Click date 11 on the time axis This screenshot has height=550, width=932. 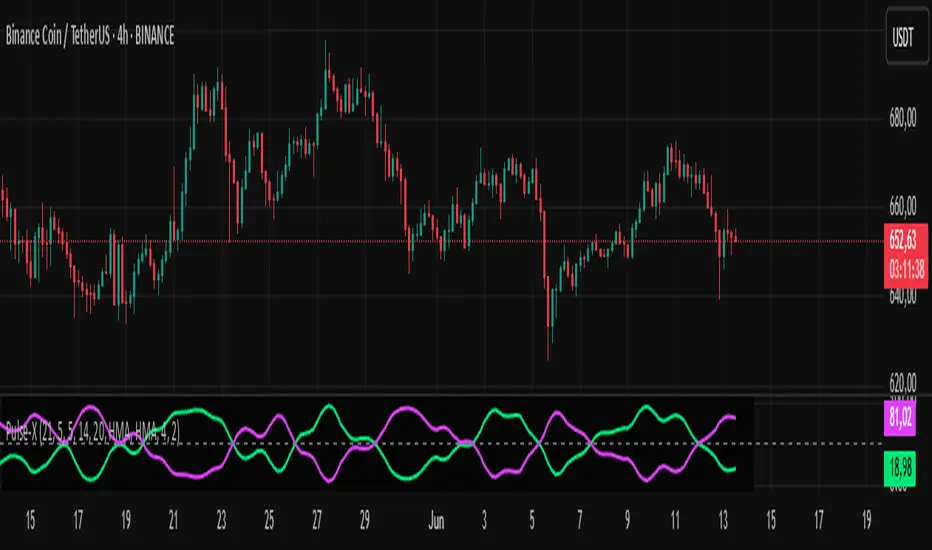[675, 521]
